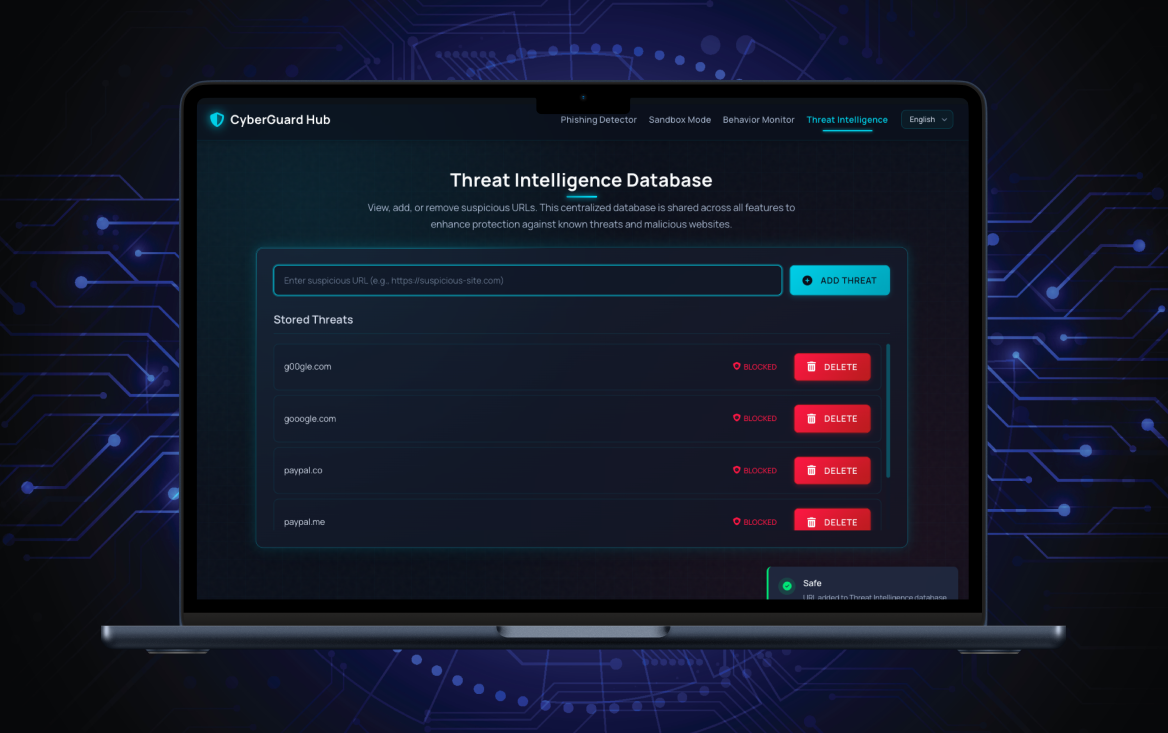
Task: Click the stored threats list scrollbar
Action: coord(888,410)
